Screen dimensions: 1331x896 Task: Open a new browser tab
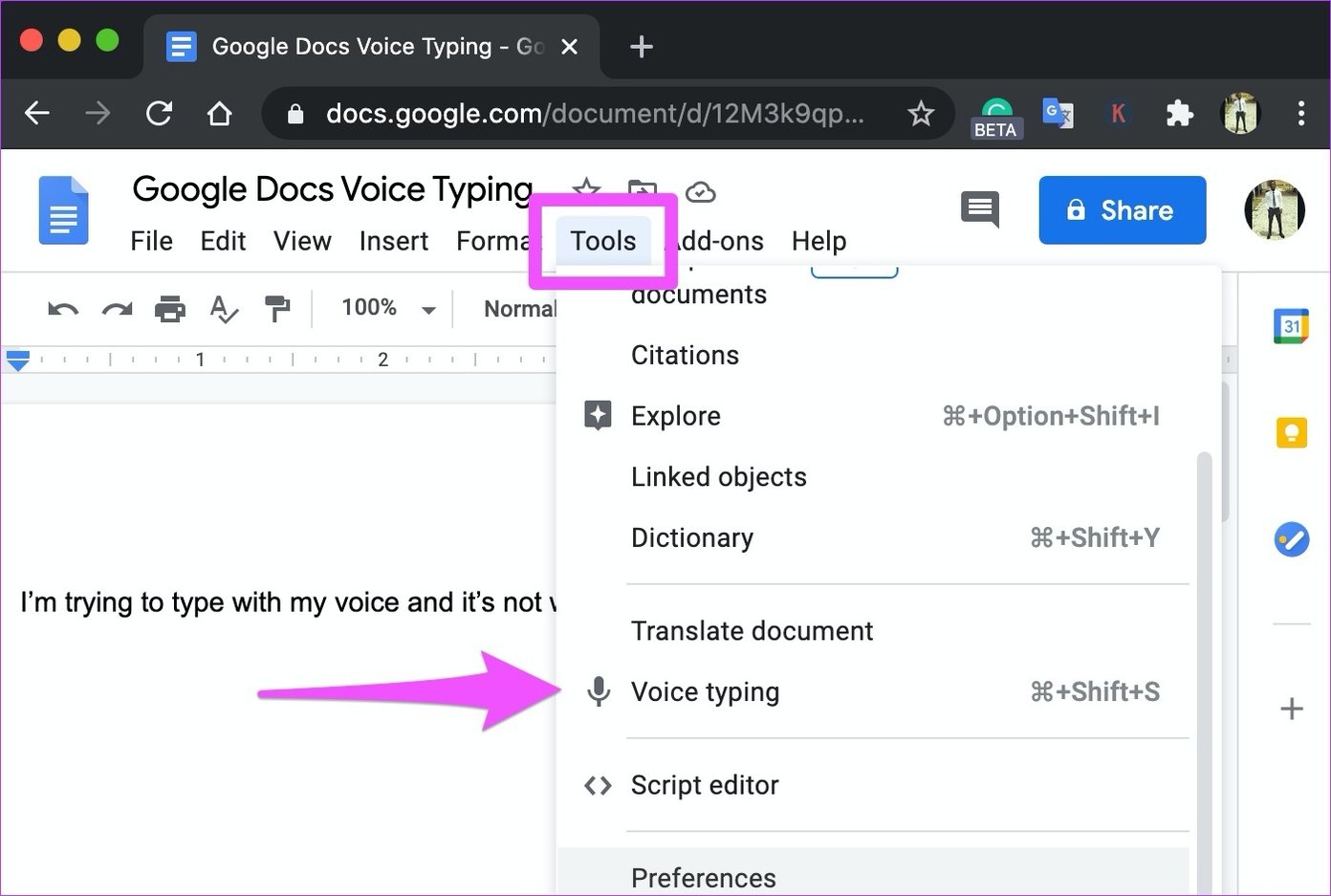coord(642,46)
